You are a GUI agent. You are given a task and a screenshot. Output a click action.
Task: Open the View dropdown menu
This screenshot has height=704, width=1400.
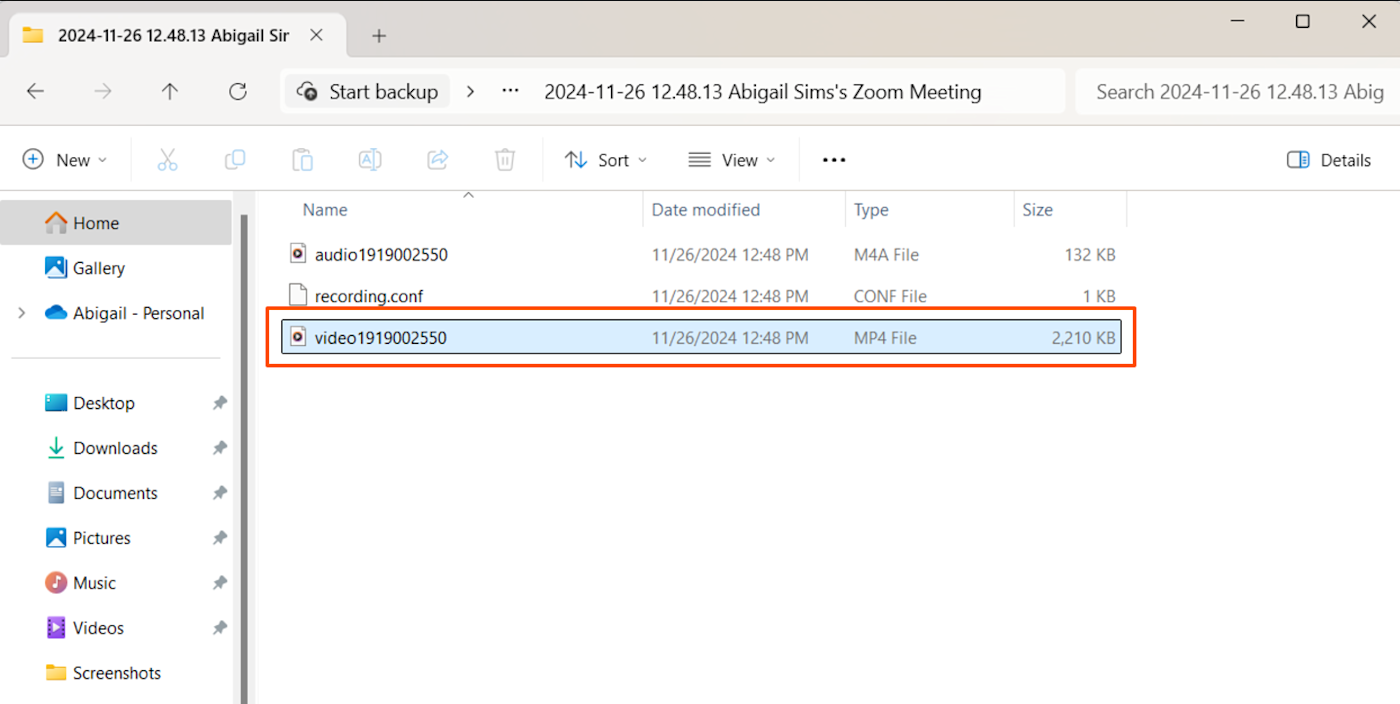732,160
